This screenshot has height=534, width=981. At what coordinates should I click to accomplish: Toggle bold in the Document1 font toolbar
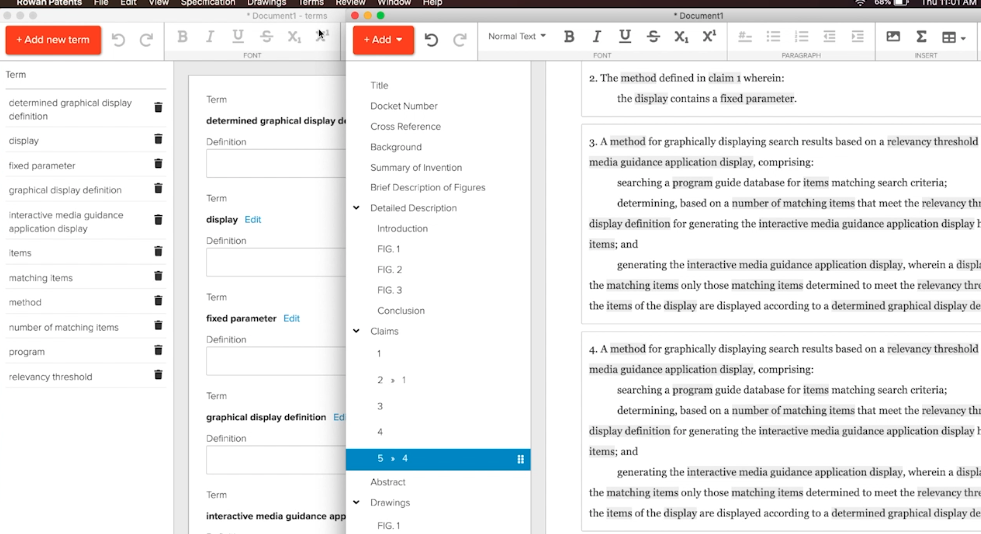coord(569,37)
